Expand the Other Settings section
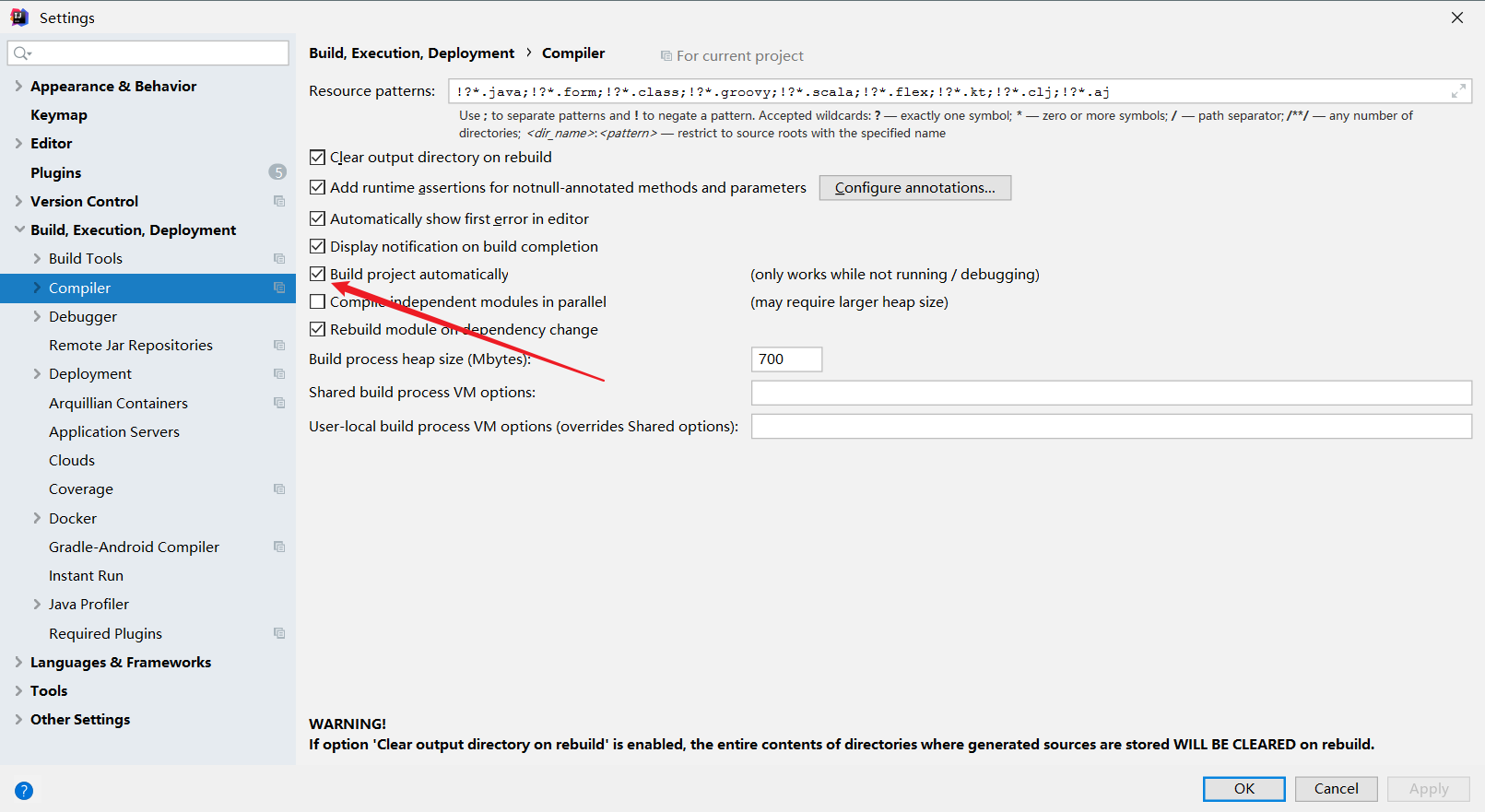Screen dimensions: 1485x812 pos(18,720)
